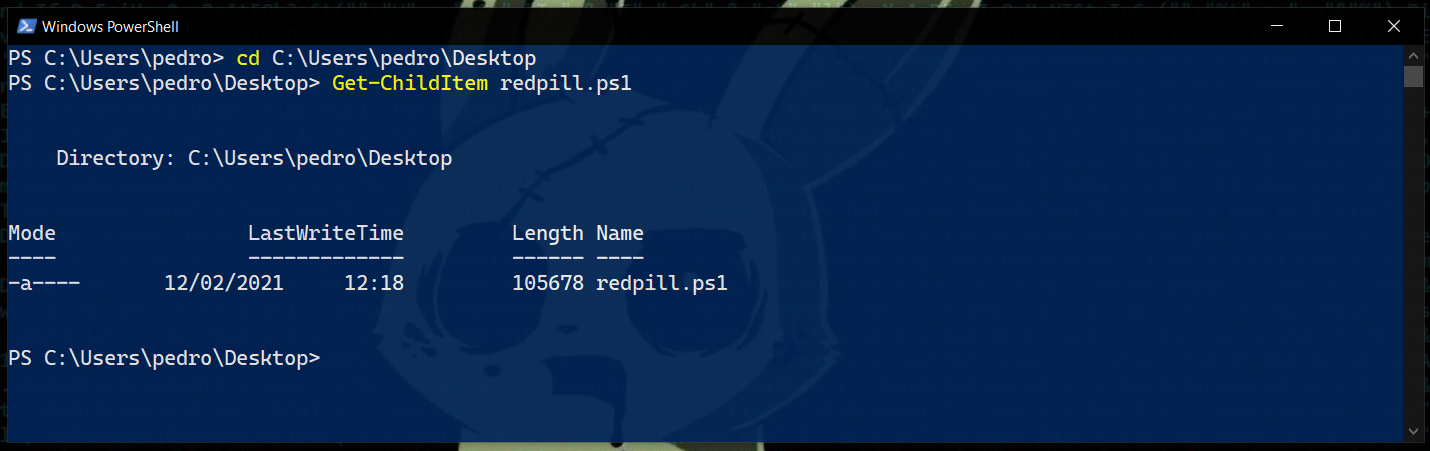Click the yellow Get-ChildItem command text

(x=410, y=84)
